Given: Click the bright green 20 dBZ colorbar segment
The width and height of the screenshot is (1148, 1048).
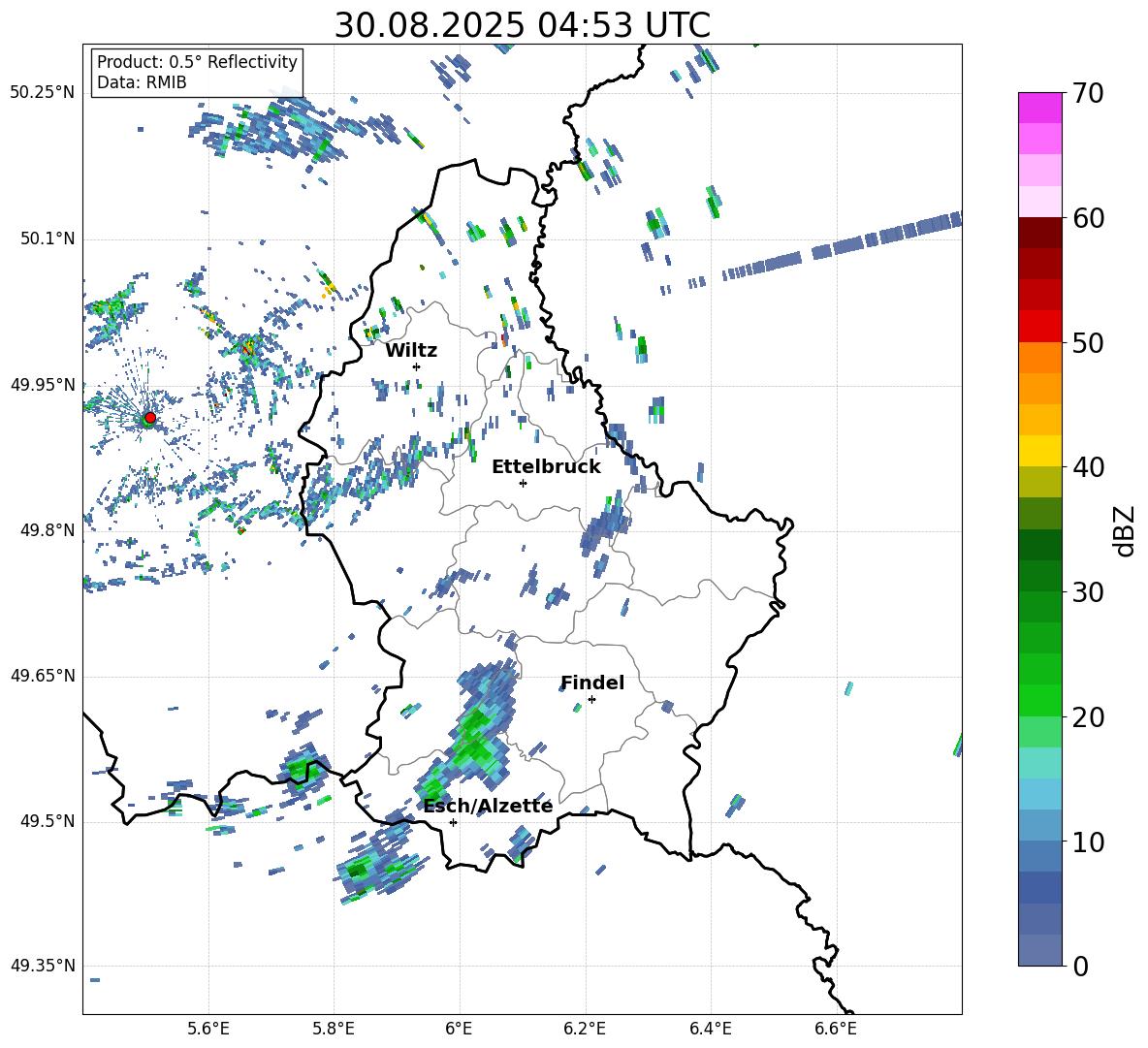Looking at the screenshot, I should (x=1039, y=700).
